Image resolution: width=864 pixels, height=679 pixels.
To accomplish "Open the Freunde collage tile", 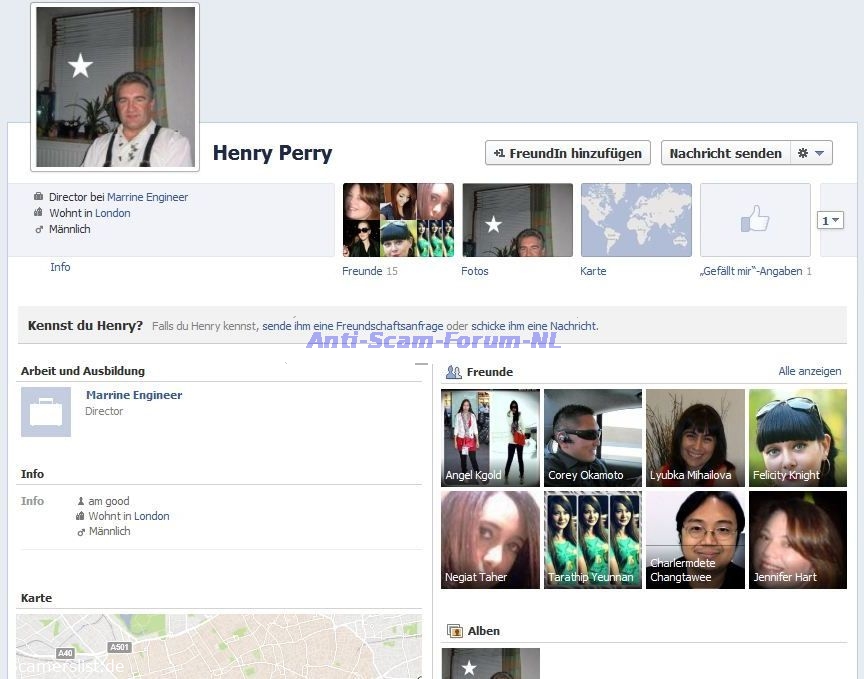I will click(398, 220).
